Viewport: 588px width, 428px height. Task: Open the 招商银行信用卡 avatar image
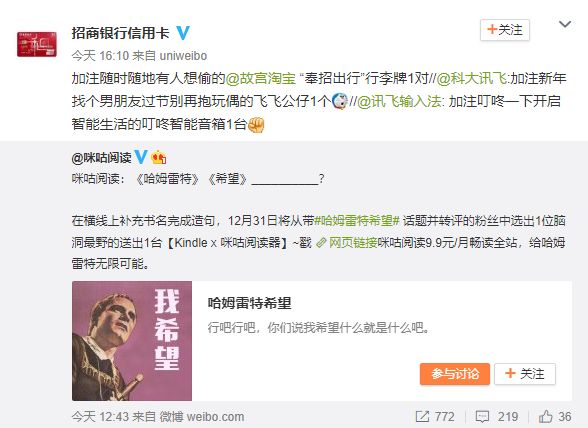click(37, 44)
